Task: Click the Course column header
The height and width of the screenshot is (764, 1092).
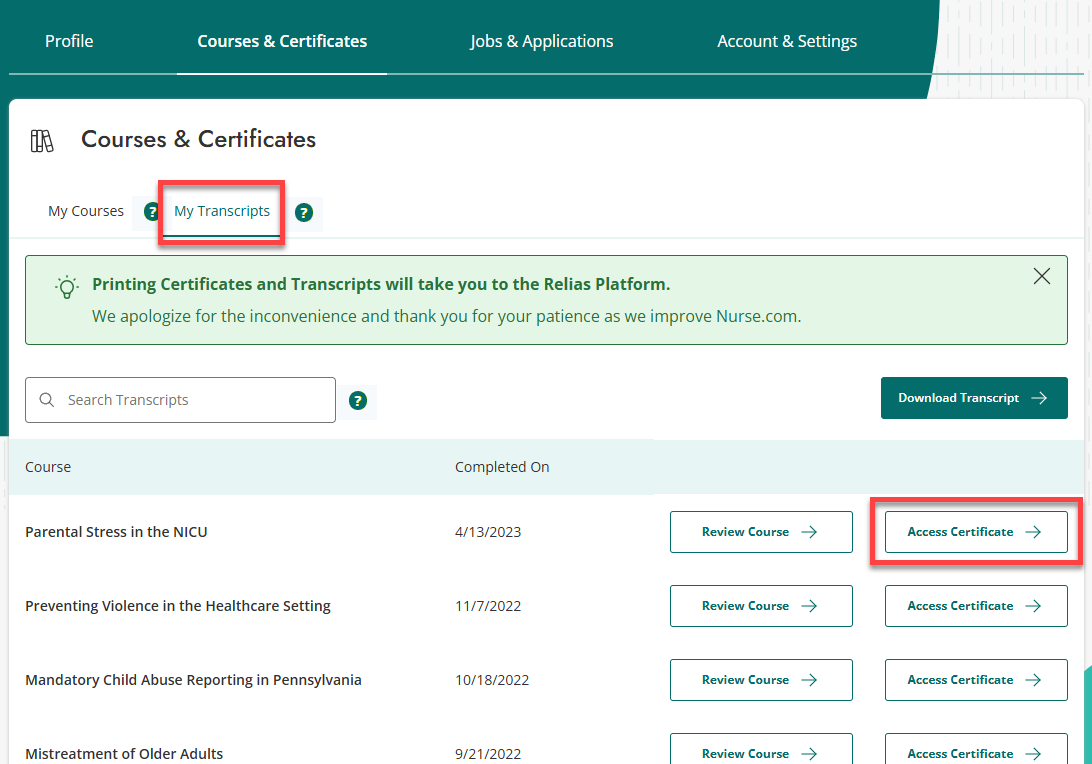Action: (48, 467)
